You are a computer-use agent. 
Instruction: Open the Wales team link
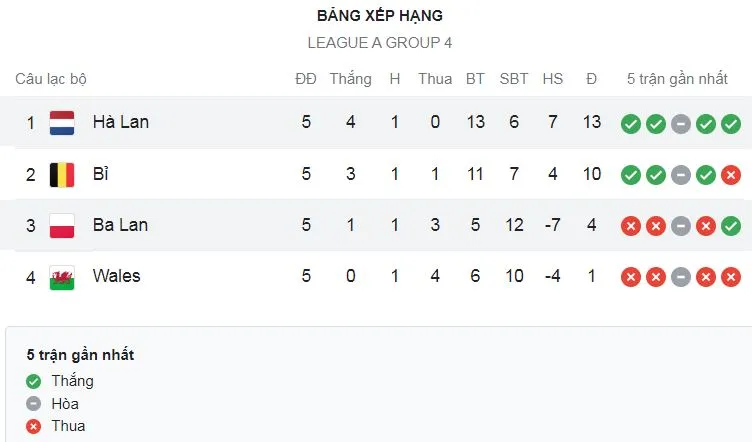click(116, 276)
